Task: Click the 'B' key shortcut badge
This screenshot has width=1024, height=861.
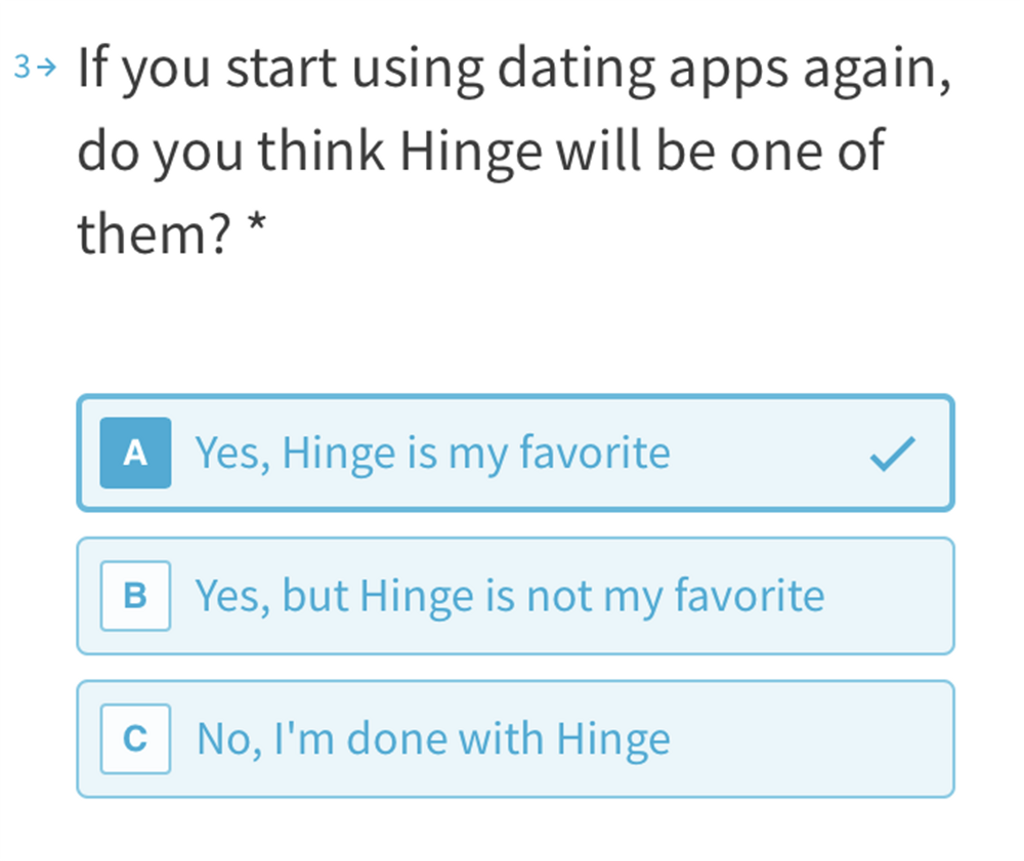Action: [135, 596]
